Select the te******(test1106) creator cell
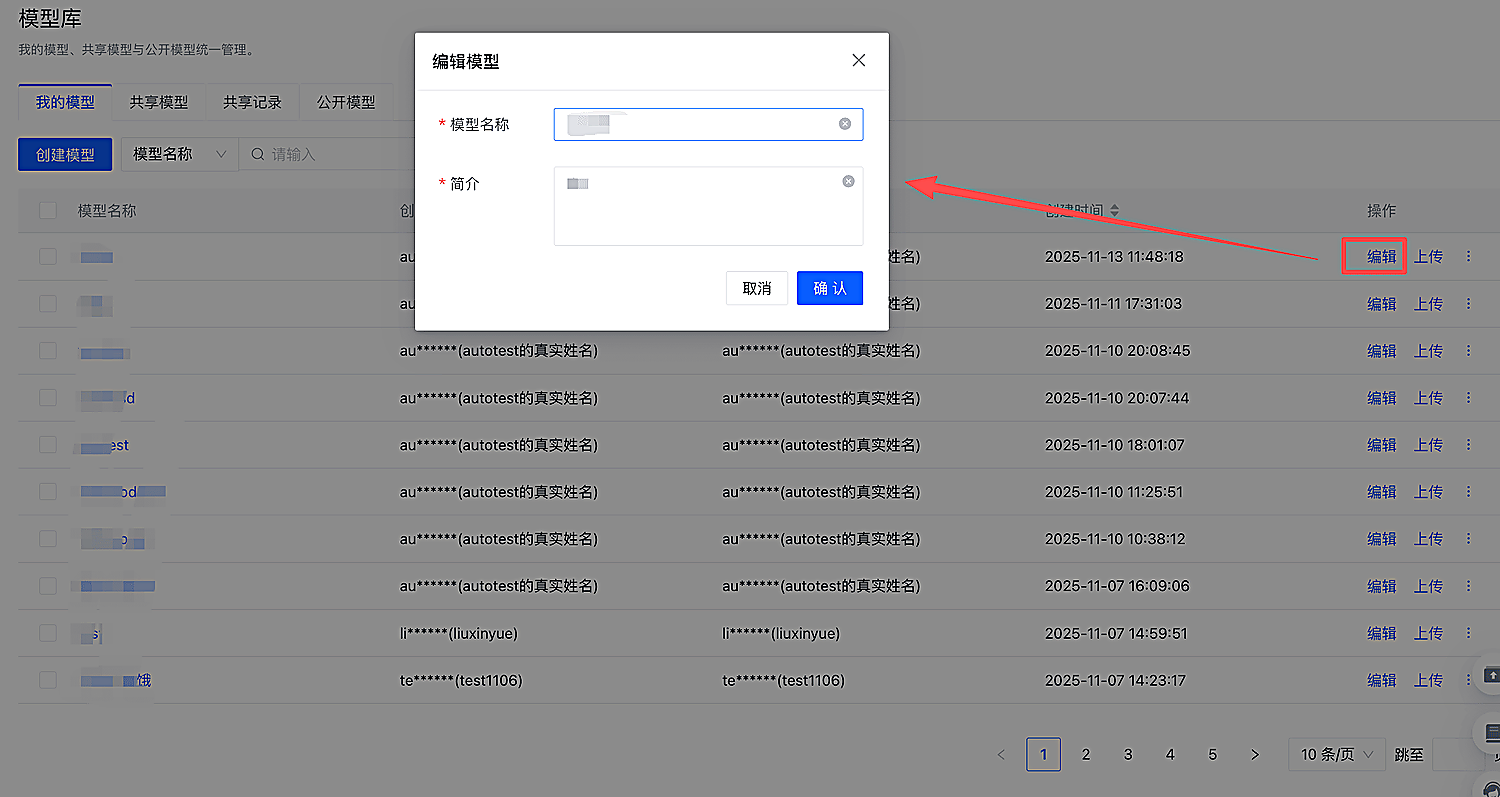Screen dimensions: 1500x797 461,680
